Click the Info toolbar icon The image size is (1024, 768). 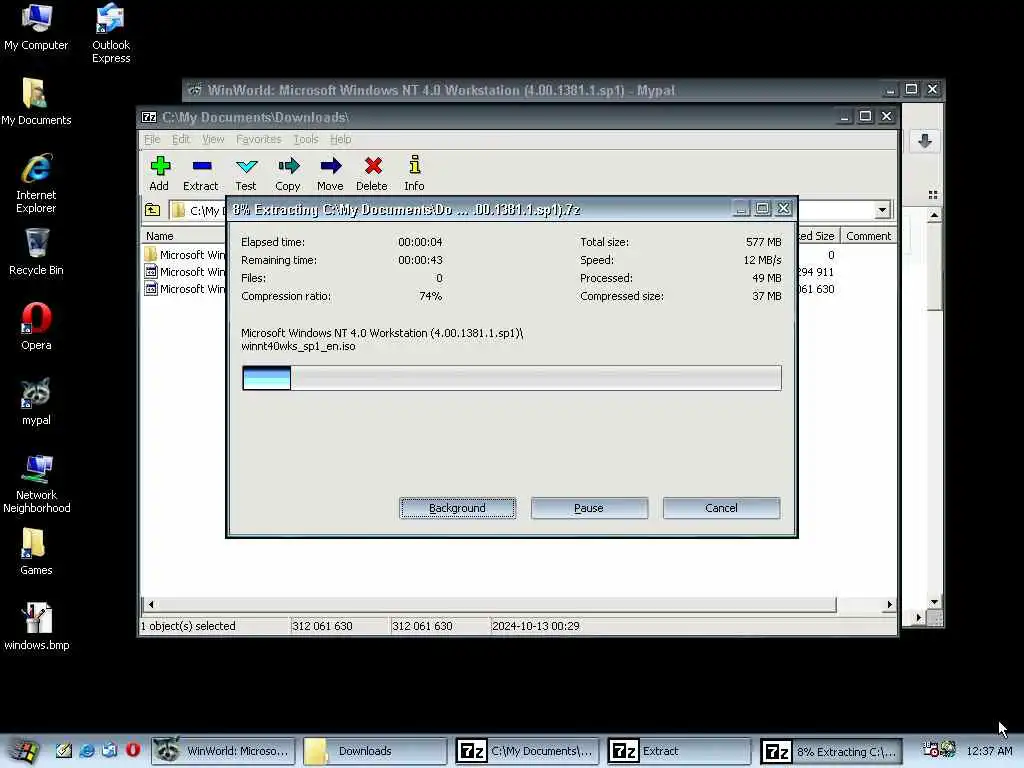(414, 173)
